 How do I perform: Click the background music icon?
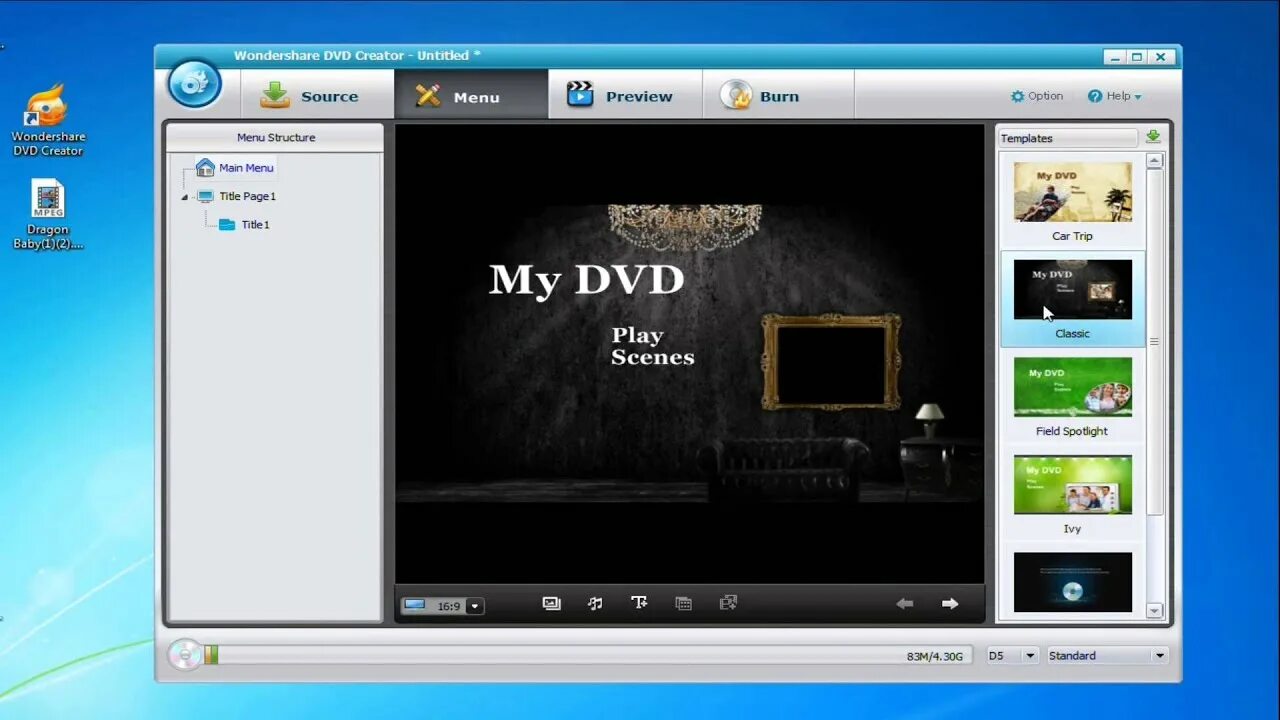pyautogui.click(x=595, y=603)
